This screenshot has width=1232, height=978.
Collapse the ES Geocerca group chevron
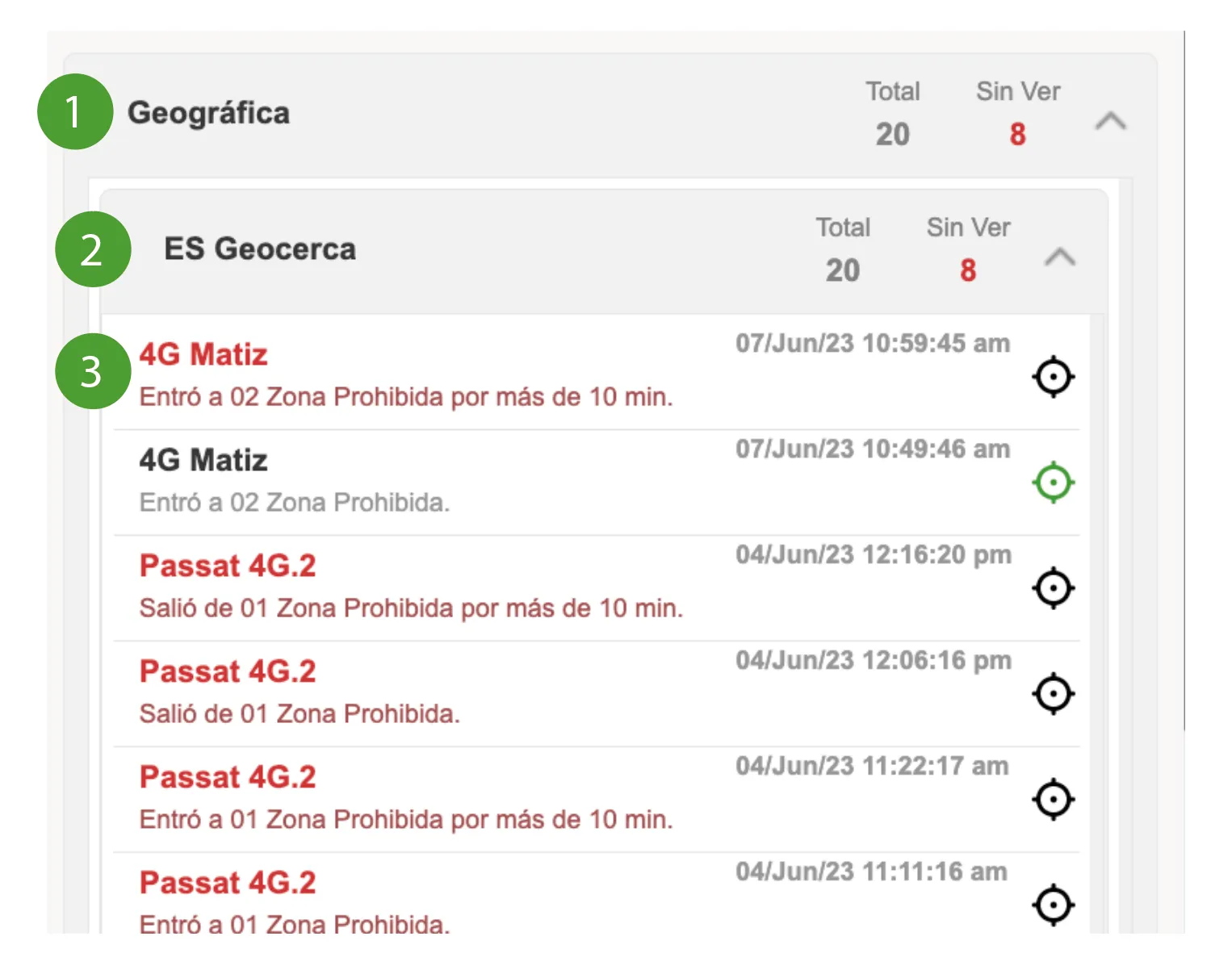(x=1060, y=257)
